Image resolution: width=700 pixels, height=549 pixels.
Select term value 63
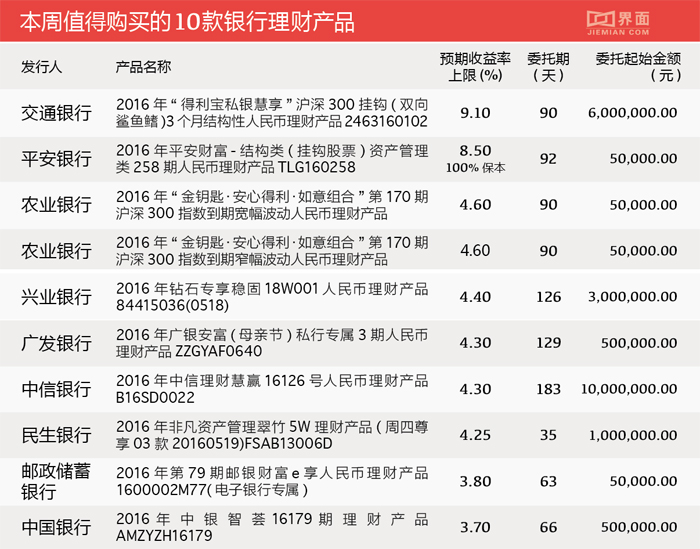pos(548,482)
